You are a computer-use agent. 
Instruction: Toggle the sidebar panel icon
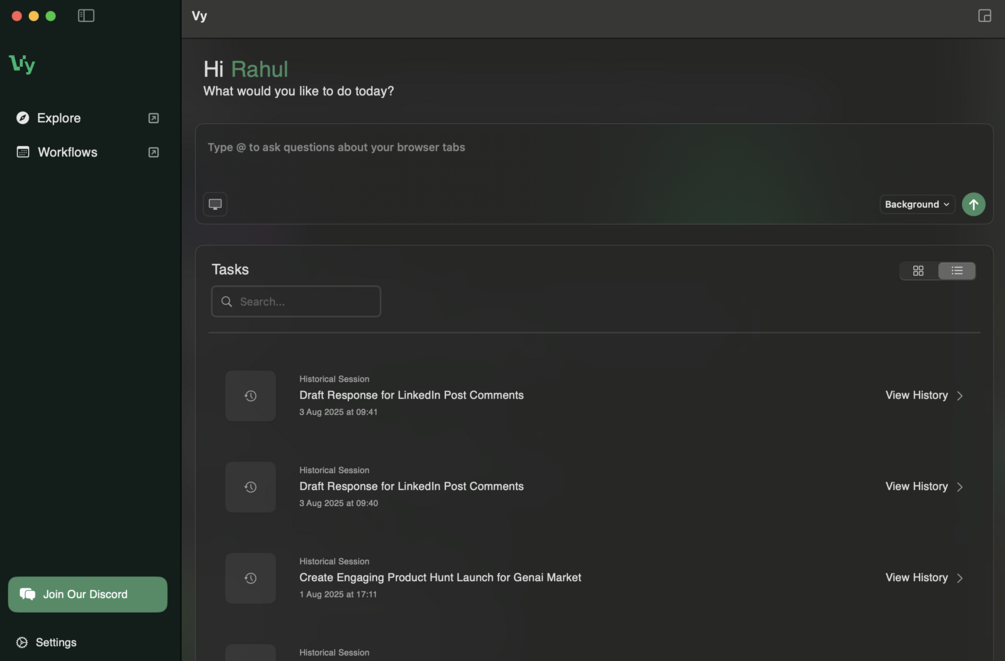86,15
